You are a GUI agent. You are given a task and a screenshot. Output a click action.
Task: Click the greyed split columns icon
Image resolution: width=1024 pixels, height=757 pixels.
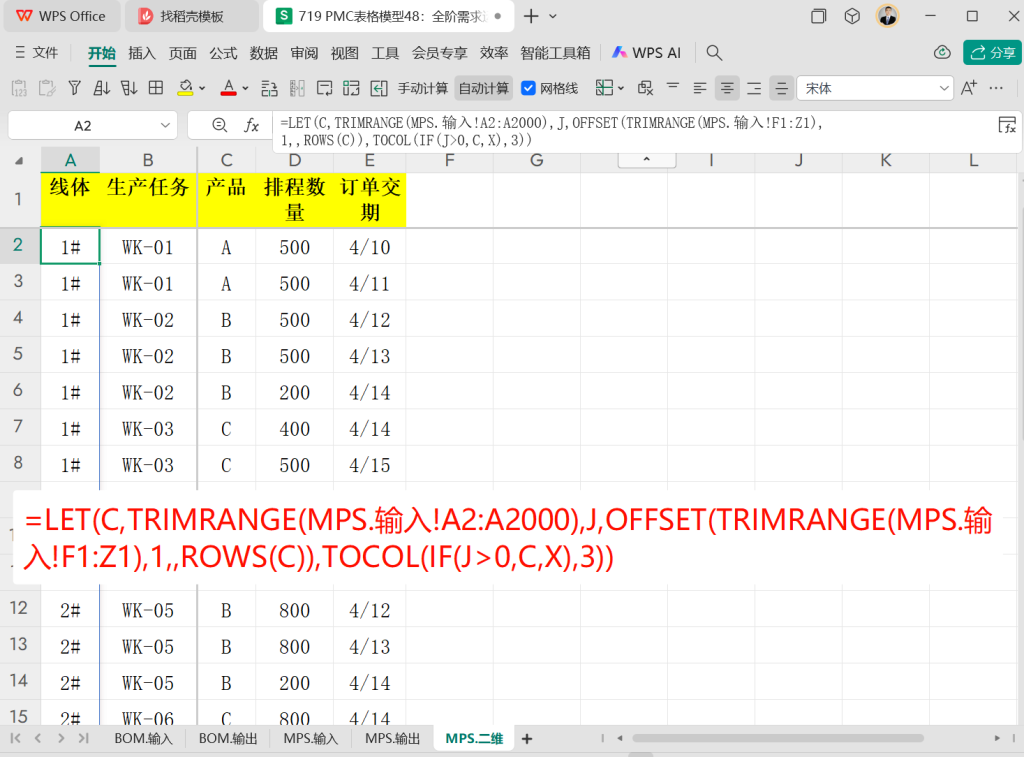(x=297, y=88)
